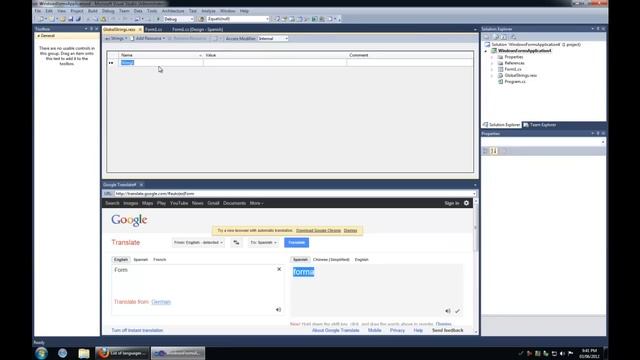The image size is (640, 360).
Task: Click the Solution Explorer Properties toolbar icon
Action: click(486, 37)
